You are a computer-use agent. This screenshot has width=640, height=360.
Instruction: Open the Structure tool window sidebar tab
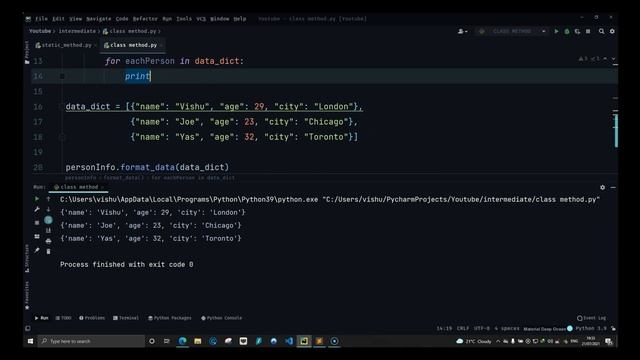tap(27, 258)
